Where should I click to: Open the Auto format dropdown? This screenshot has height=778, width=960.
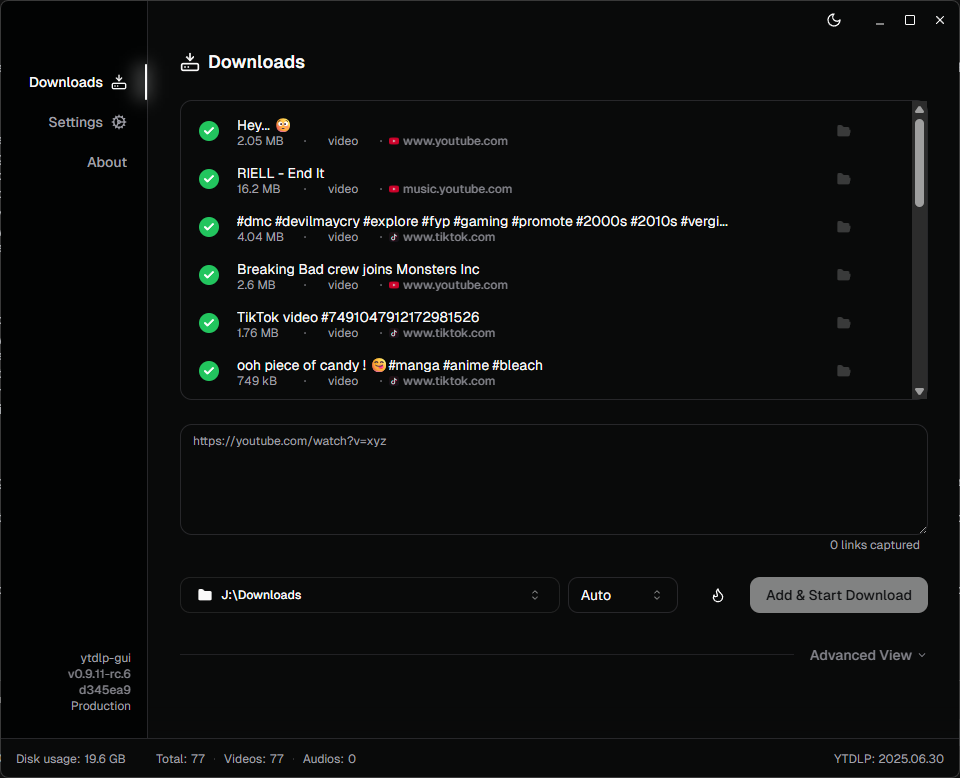(623, 595)
